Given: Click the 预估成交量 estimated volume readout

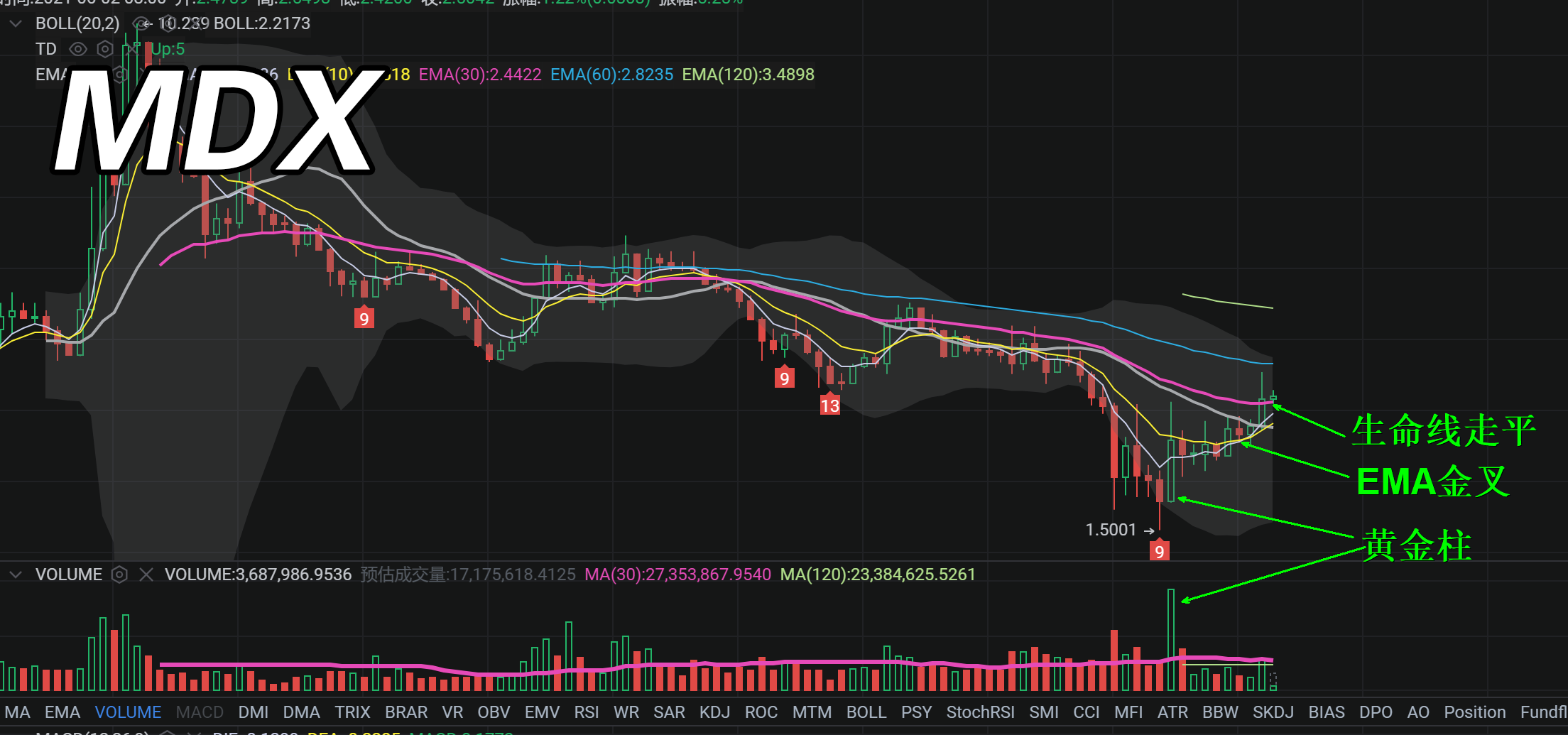Looking at the screenshot, I should (468, 575).
